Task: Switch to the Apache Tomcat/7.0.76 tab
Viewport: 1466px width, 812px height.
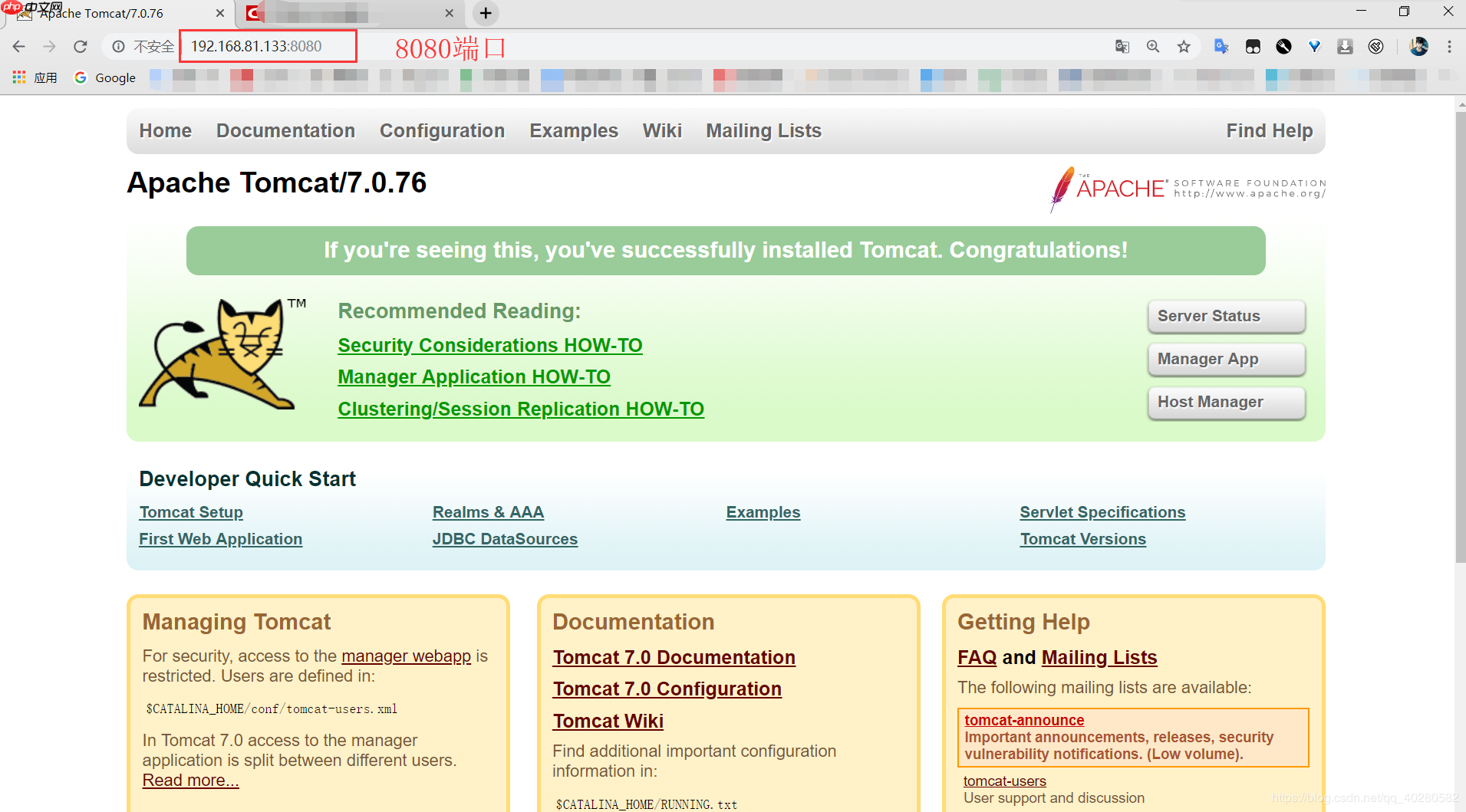Action: 115,13
